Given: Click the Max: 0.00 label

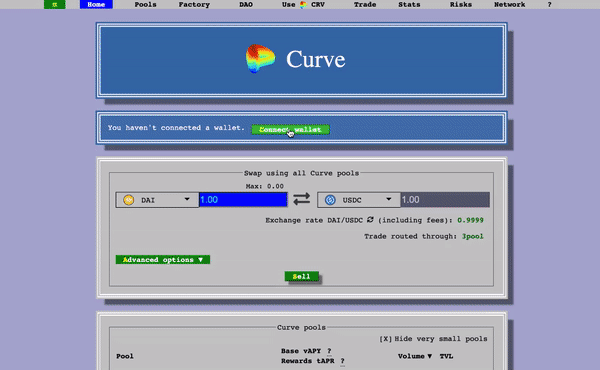Looking at the screenshot, I should [264, 186].
